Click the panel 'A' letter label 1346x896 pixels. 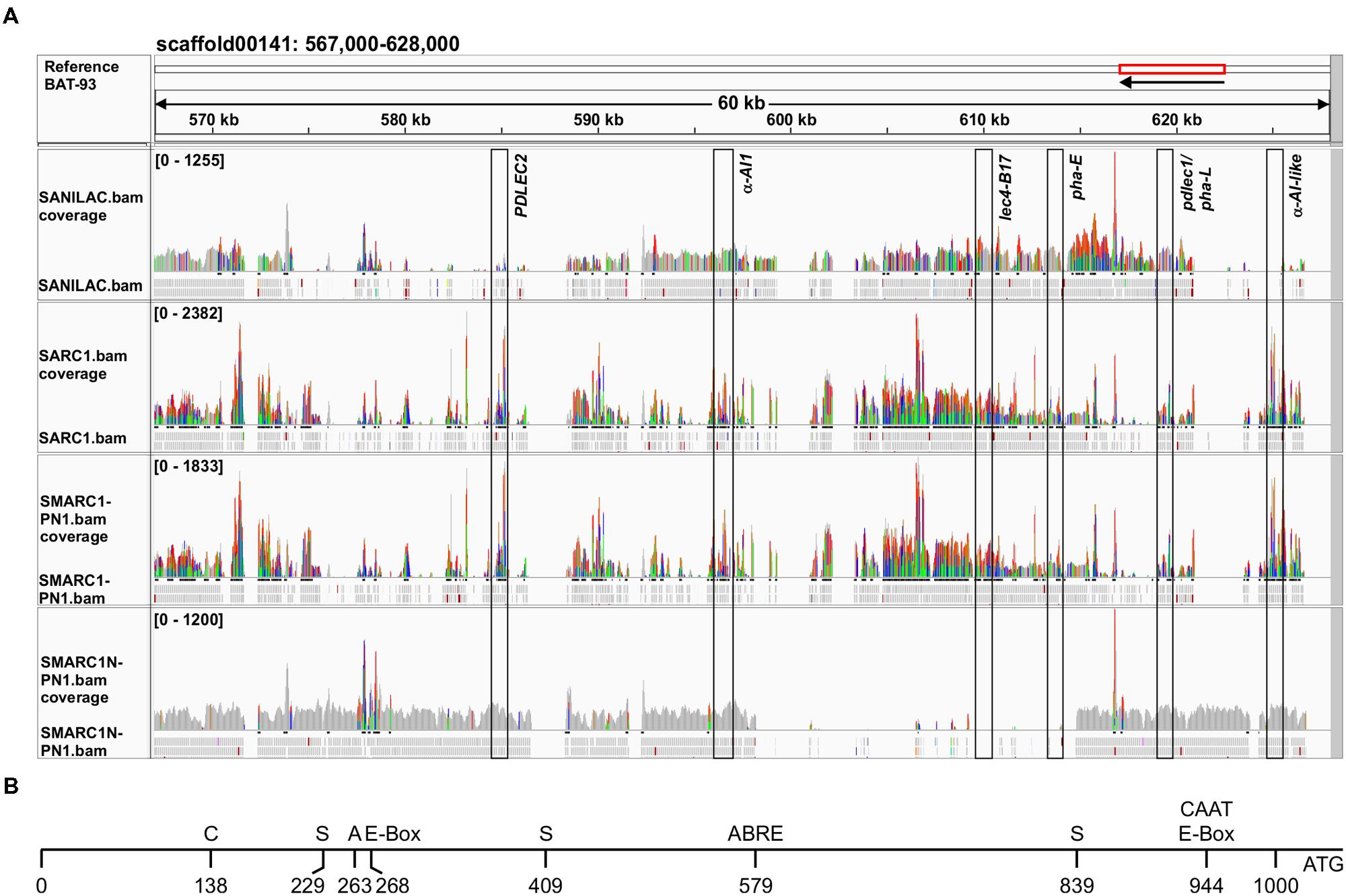11,16
